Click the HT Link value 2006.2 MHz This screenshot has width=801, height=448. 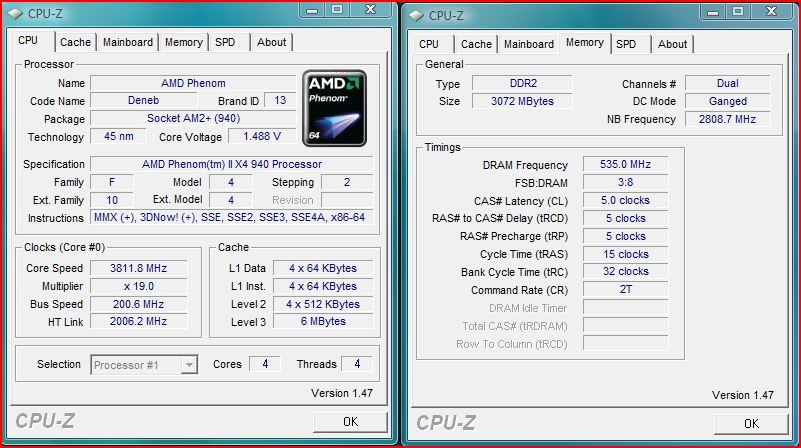(138, 321)
